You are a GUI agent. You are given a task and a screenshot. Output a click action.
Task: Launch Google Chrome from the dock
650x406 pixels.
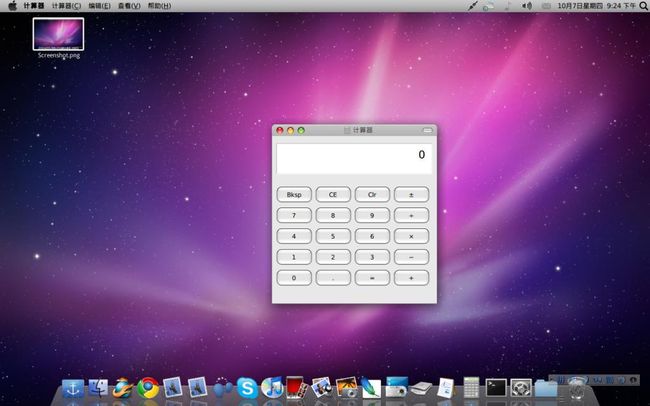click(x=148, y=388)
